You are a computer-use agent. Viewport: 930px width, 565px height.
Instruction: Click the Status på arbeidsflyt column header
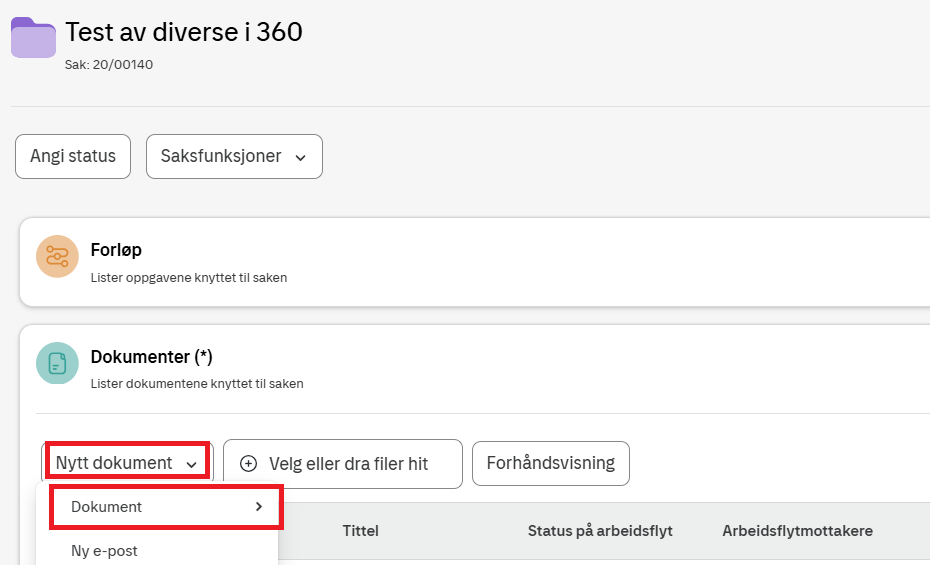click(x=600, y=531)
